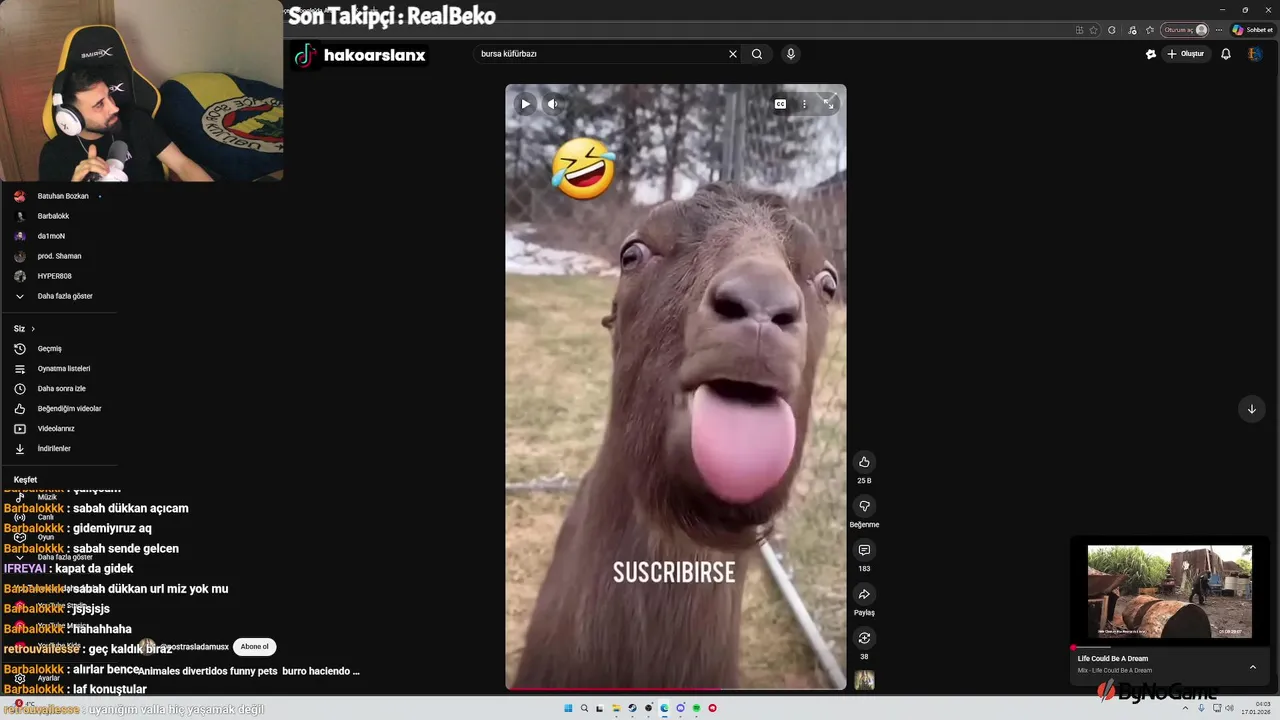This screenshot has width=1280, height=720.
Task: Open browser three-dot settings menu
Action: coord(1219,30)
